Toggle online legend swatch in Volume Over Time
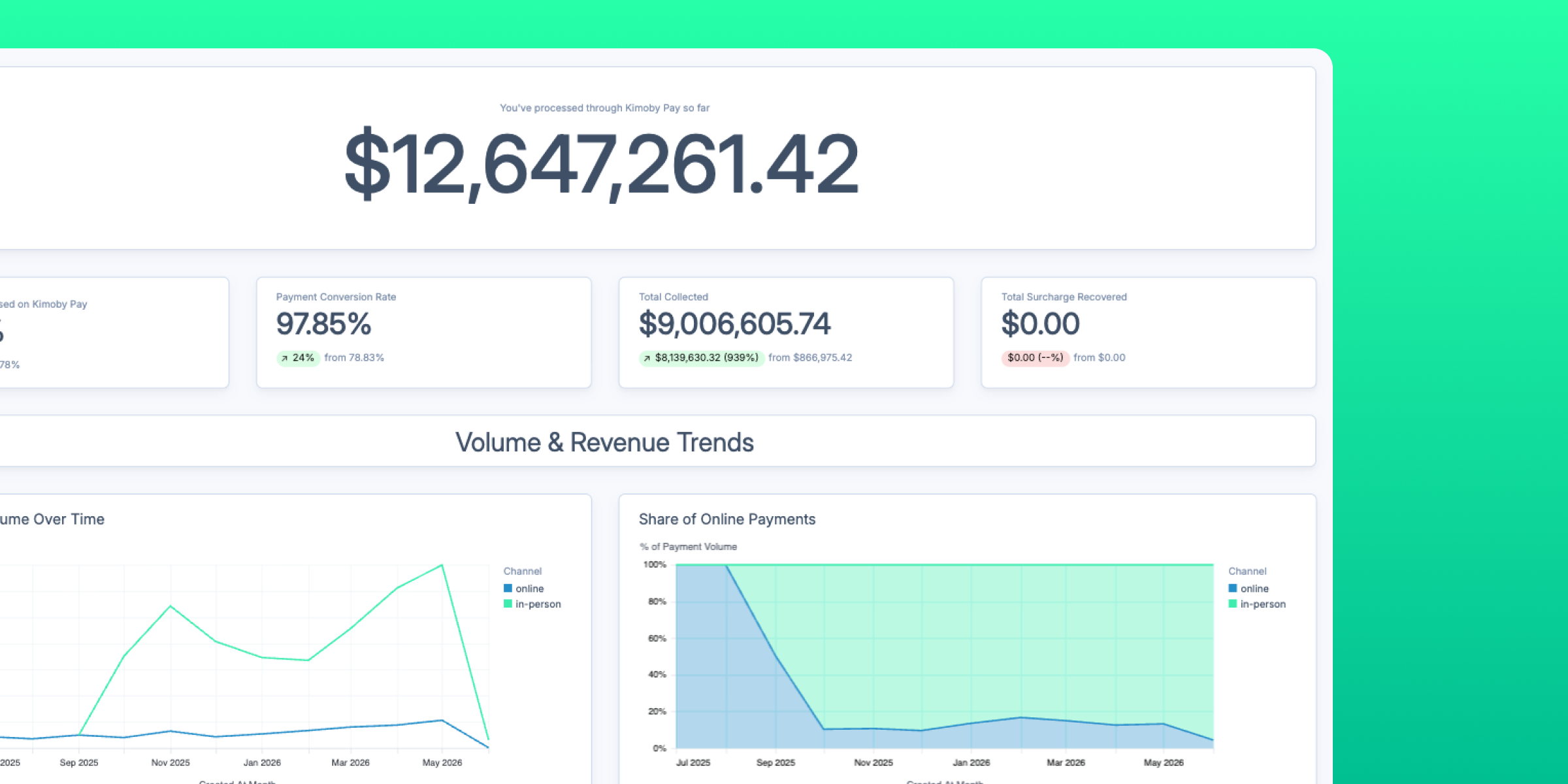Screen dimensions: 1568x784 click(508, 589)
